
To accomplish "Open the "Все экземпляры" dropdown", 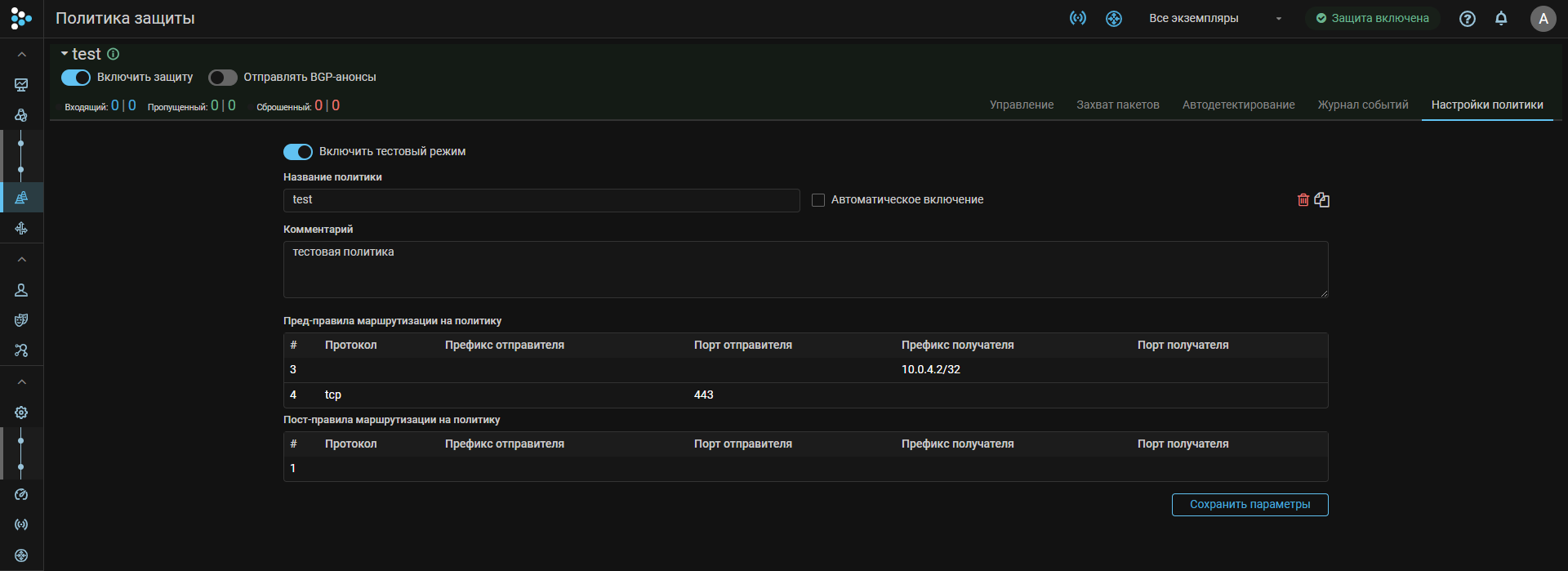I will [x=1214, y=19].
